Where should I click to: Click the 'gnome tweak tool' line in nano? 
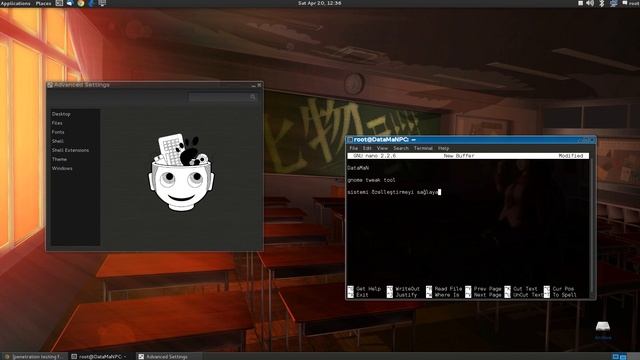click(371, 180)
